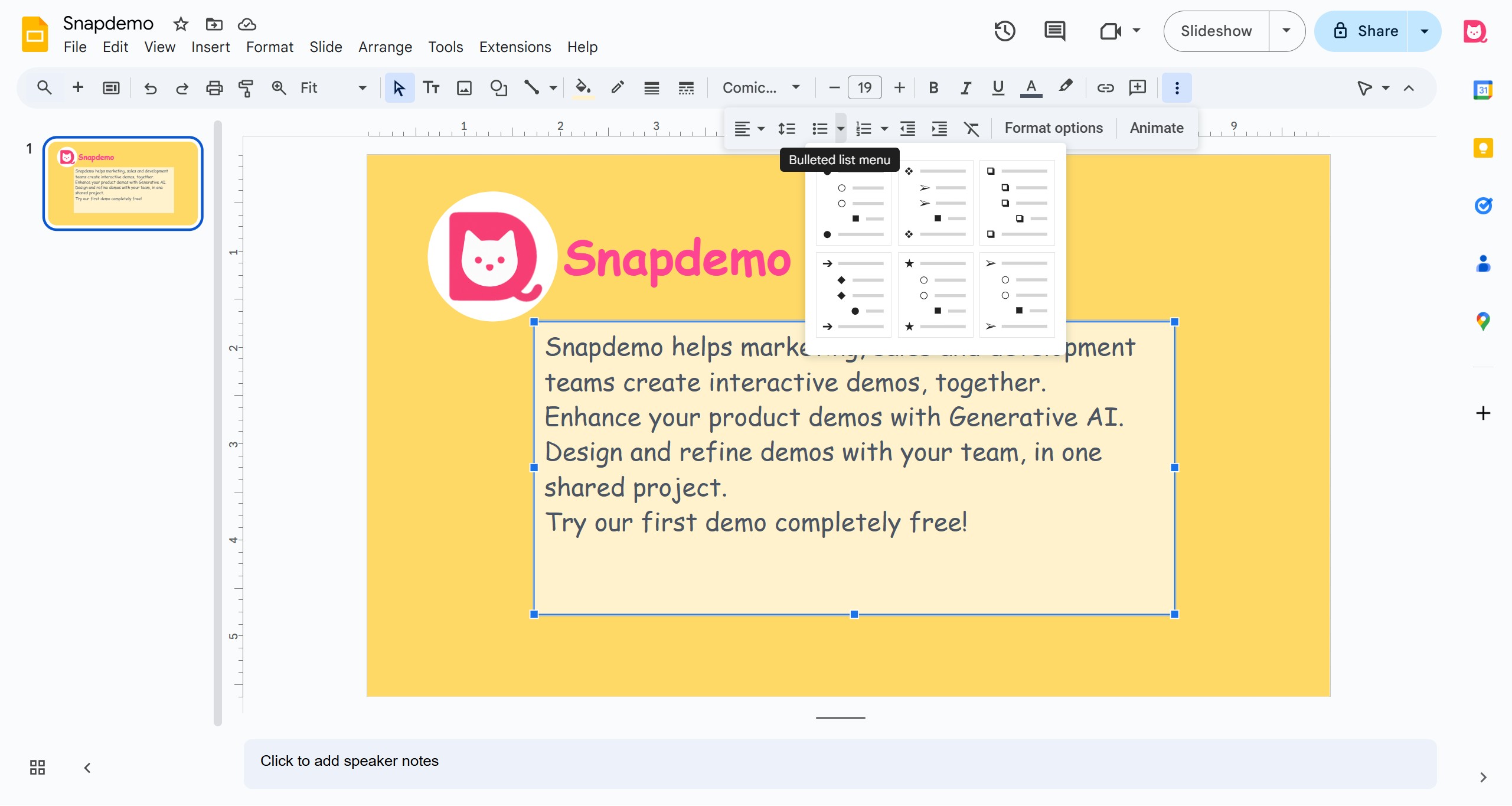The width and height of the screenshot is (1512, 806).
Task: Select the star bullet list style
Action: click(x=936, y=295)
